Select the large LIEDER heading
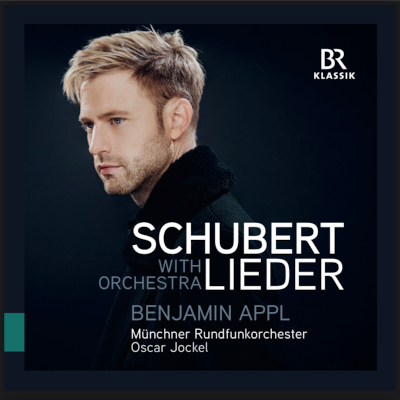The height and width of the screenshot is (400, 400). [273, 275]
